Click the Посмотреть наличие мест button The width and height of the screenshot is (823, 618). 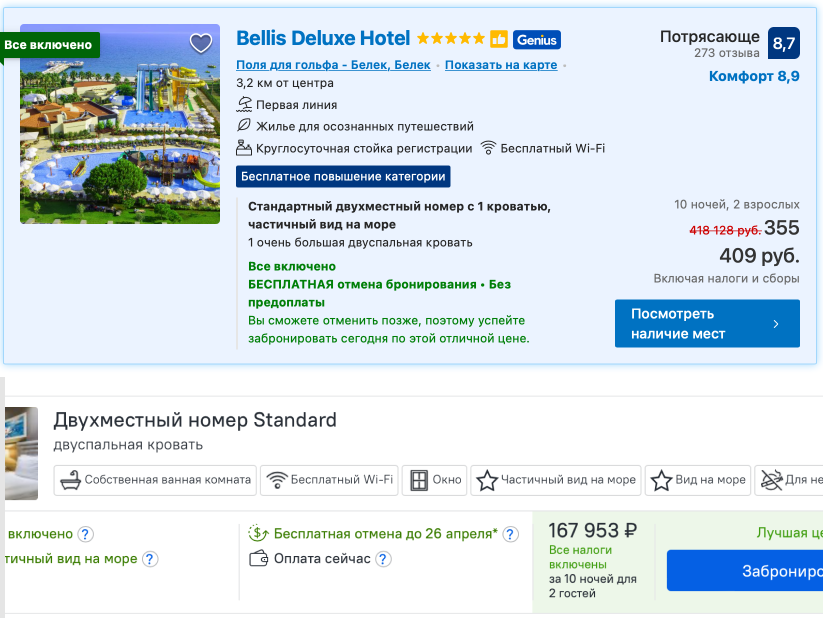point(707,323)
